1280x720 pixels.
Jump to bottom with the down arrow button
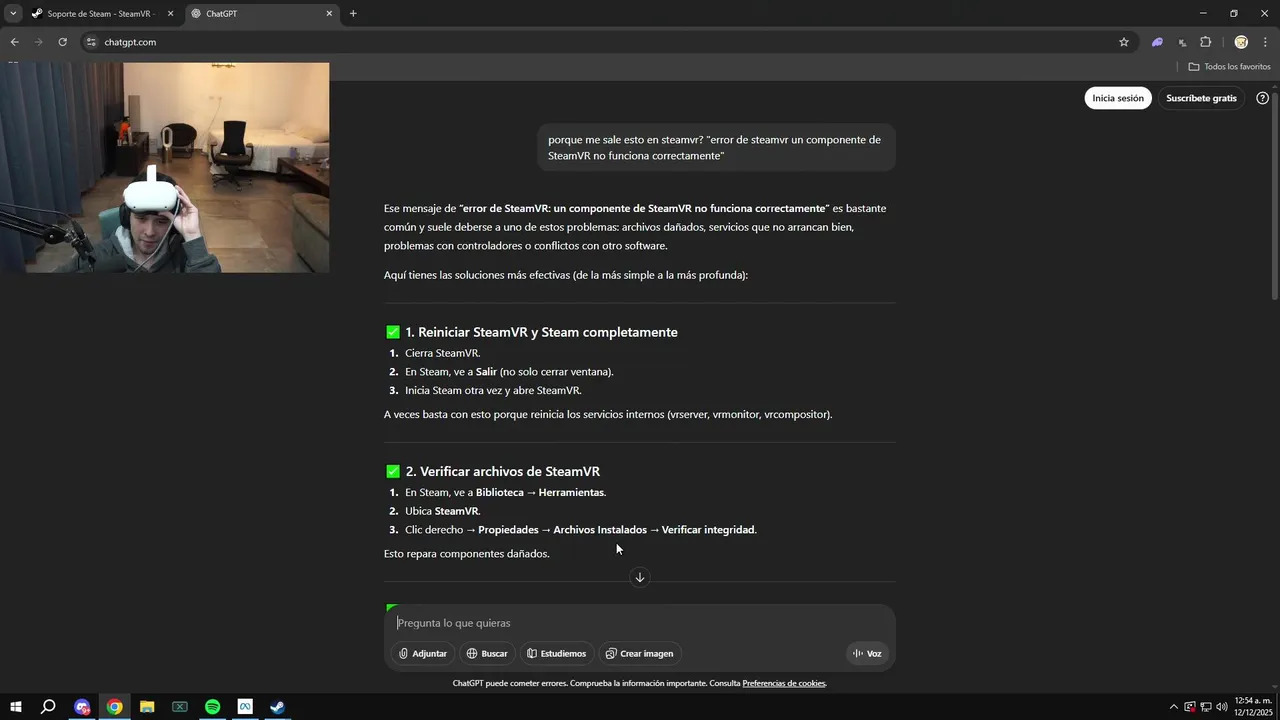(640, 577)
